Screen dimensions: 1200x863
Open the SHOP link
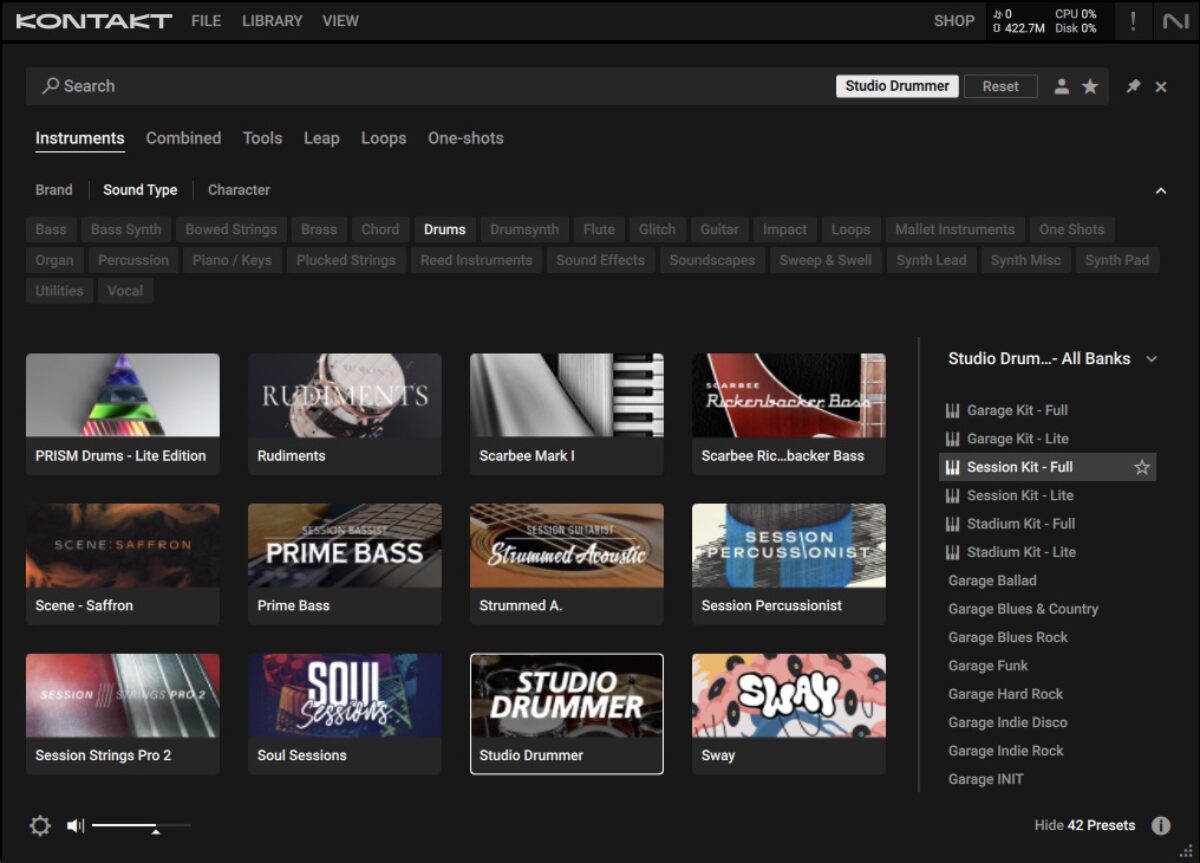point(953,21)
